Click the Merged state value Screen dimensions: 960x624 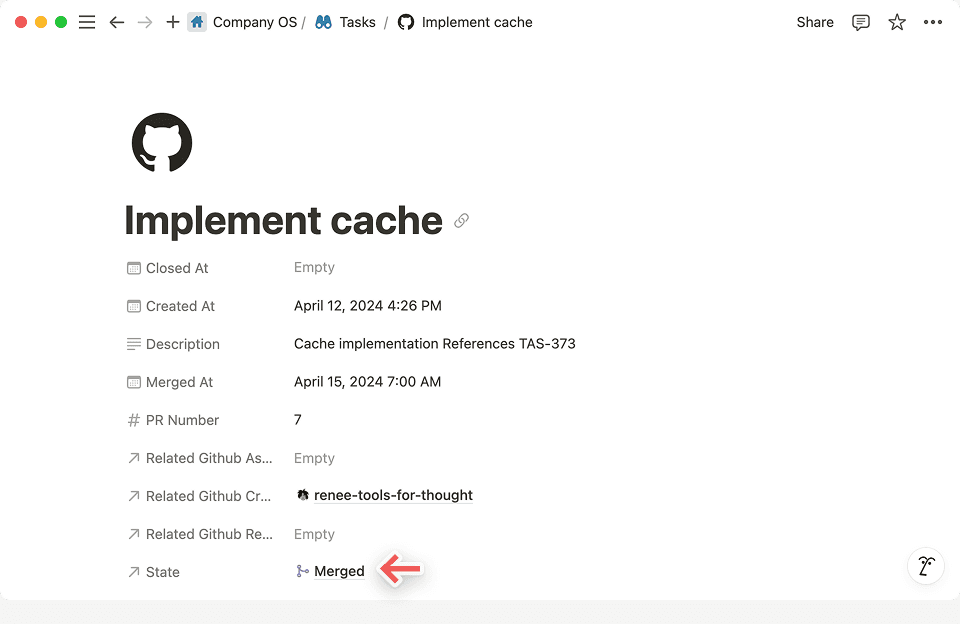337,570
